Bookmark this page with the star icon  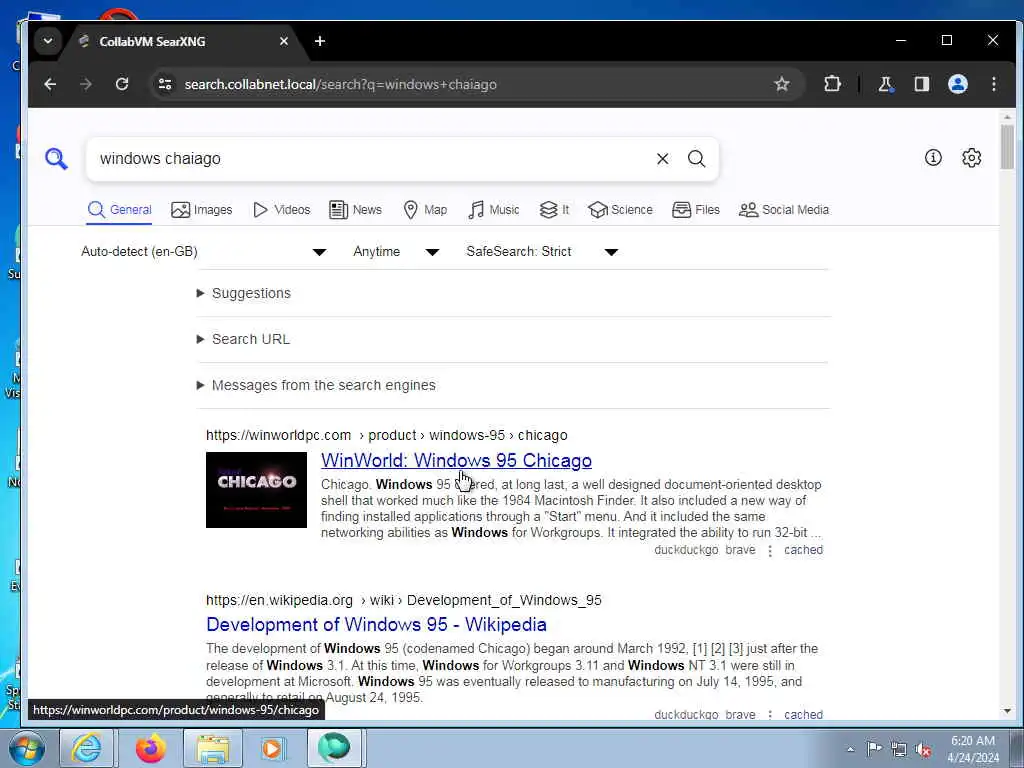782,84
